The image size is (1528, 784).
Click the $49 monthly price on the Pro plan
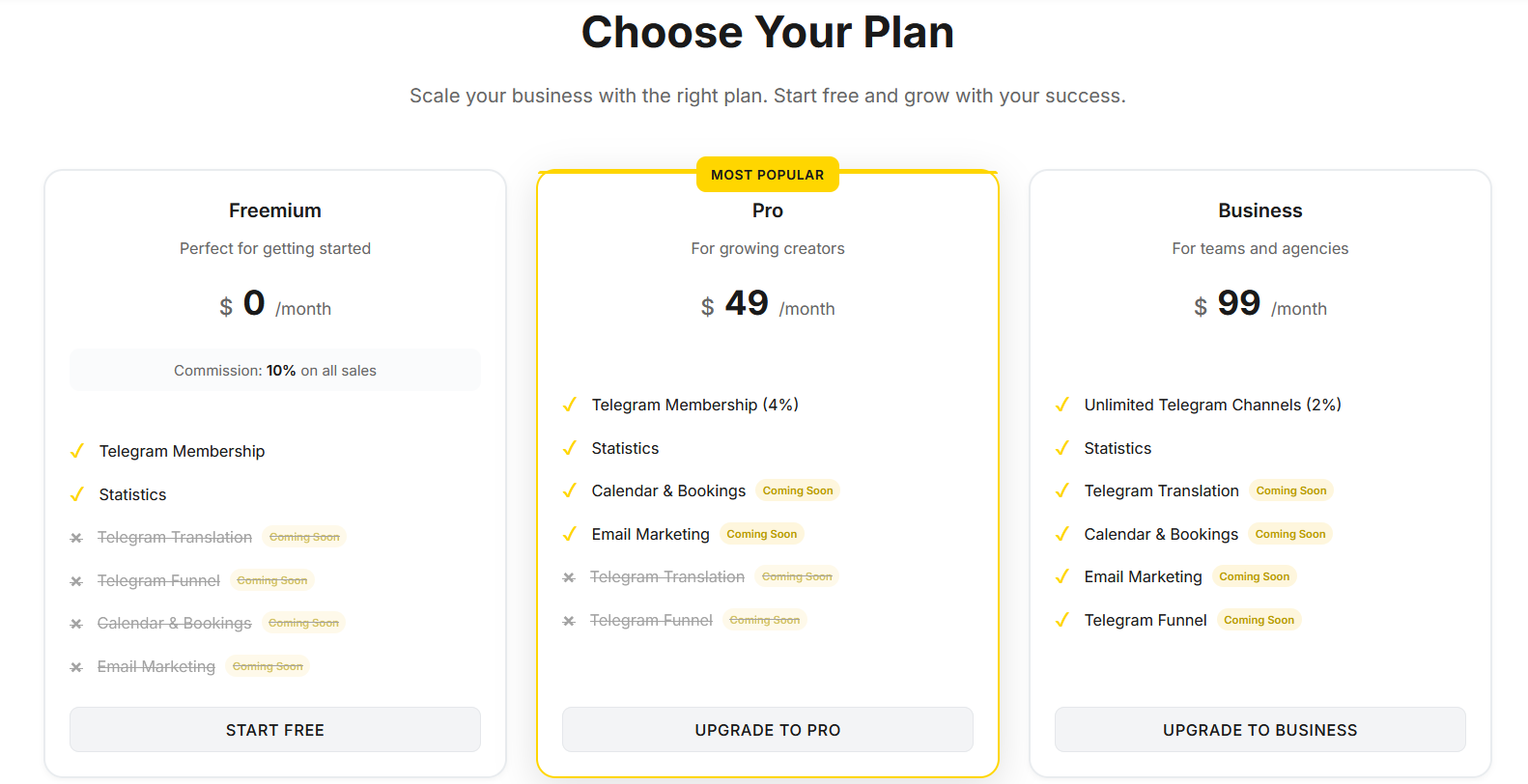[746, 303]
